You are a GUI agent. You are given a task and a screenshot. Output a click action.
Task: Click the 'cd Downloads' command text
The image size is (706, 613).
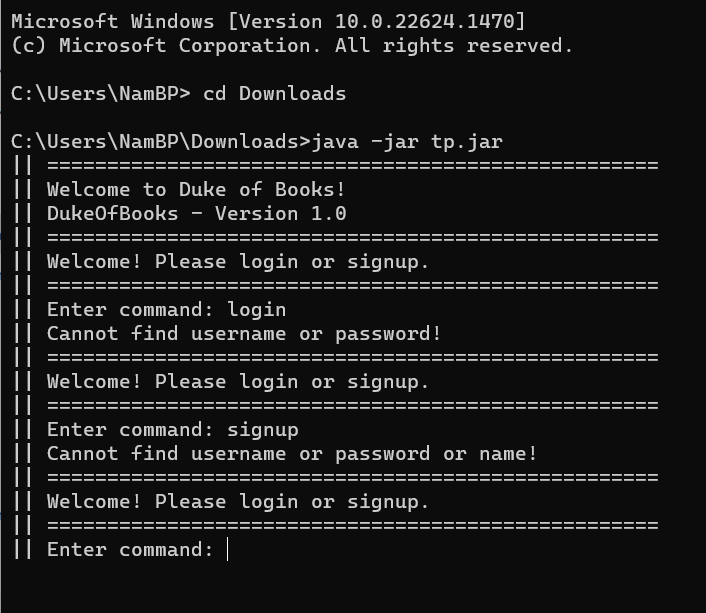[x=275, y=94]
